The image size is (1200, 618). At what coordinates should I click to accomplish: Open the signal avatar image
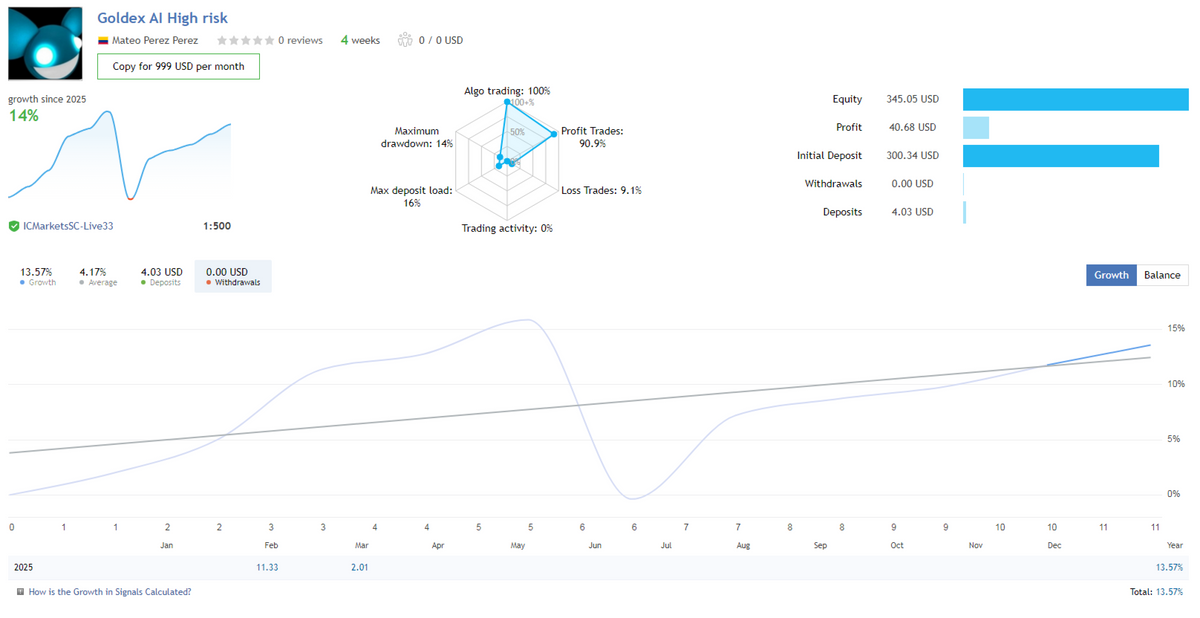pos(47,42)
